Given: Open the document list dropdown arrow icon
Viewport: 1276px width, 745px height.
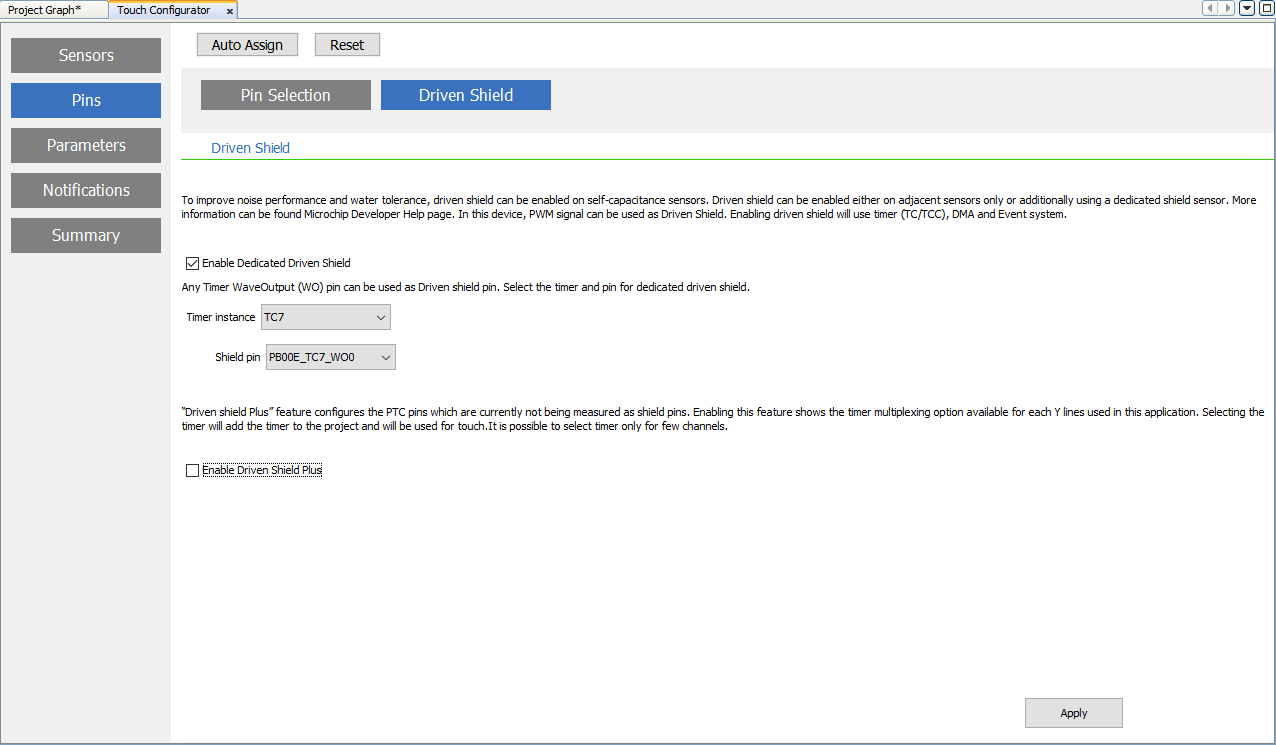Looking at the screenshot, I should (1247, 9).
